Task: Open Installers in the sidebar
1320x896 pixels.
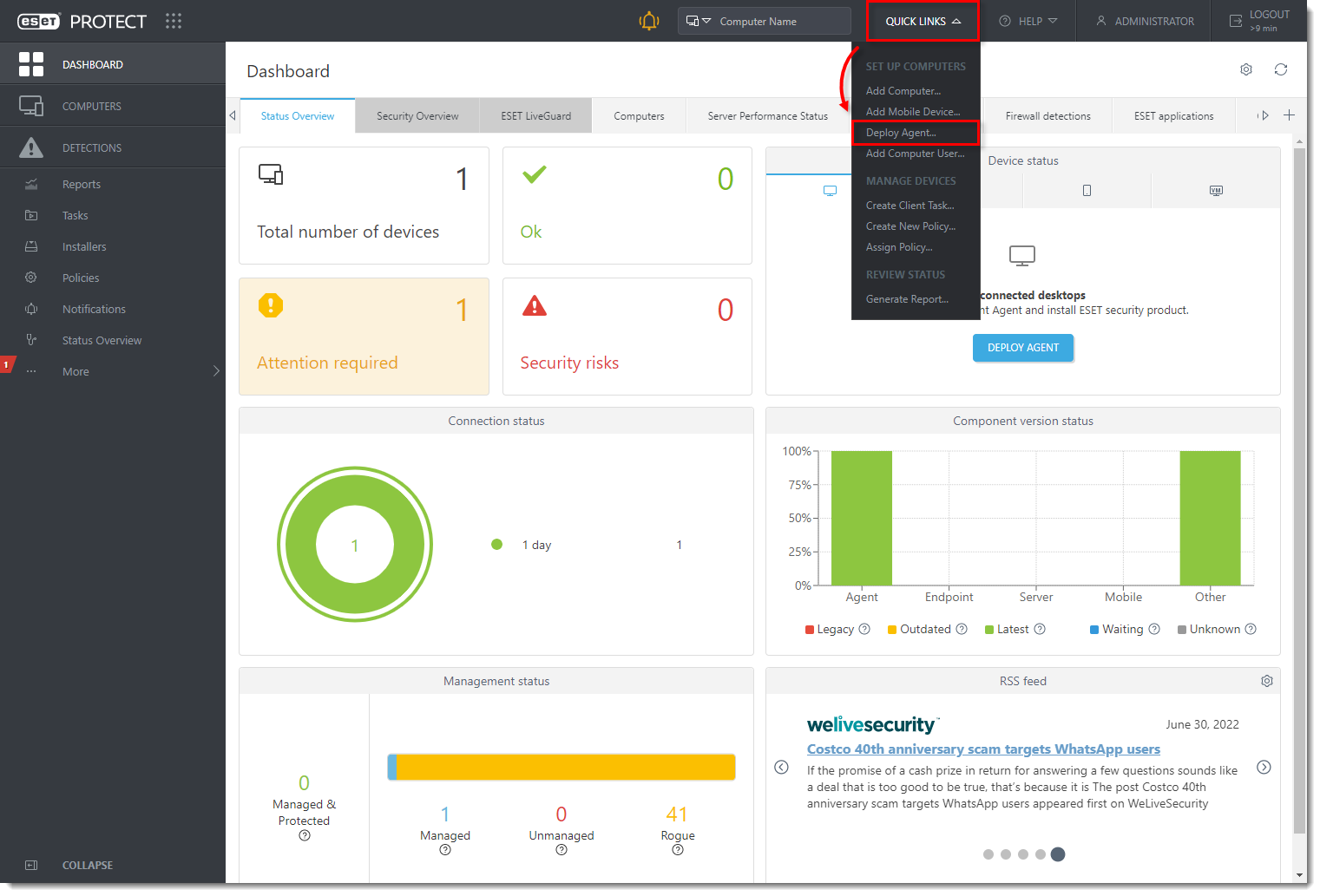Action: [x=84, y=246]
